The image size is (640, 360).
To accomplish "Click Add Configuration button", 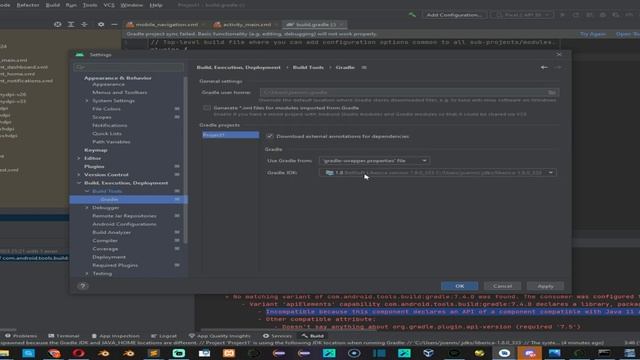I will (454, 15).
